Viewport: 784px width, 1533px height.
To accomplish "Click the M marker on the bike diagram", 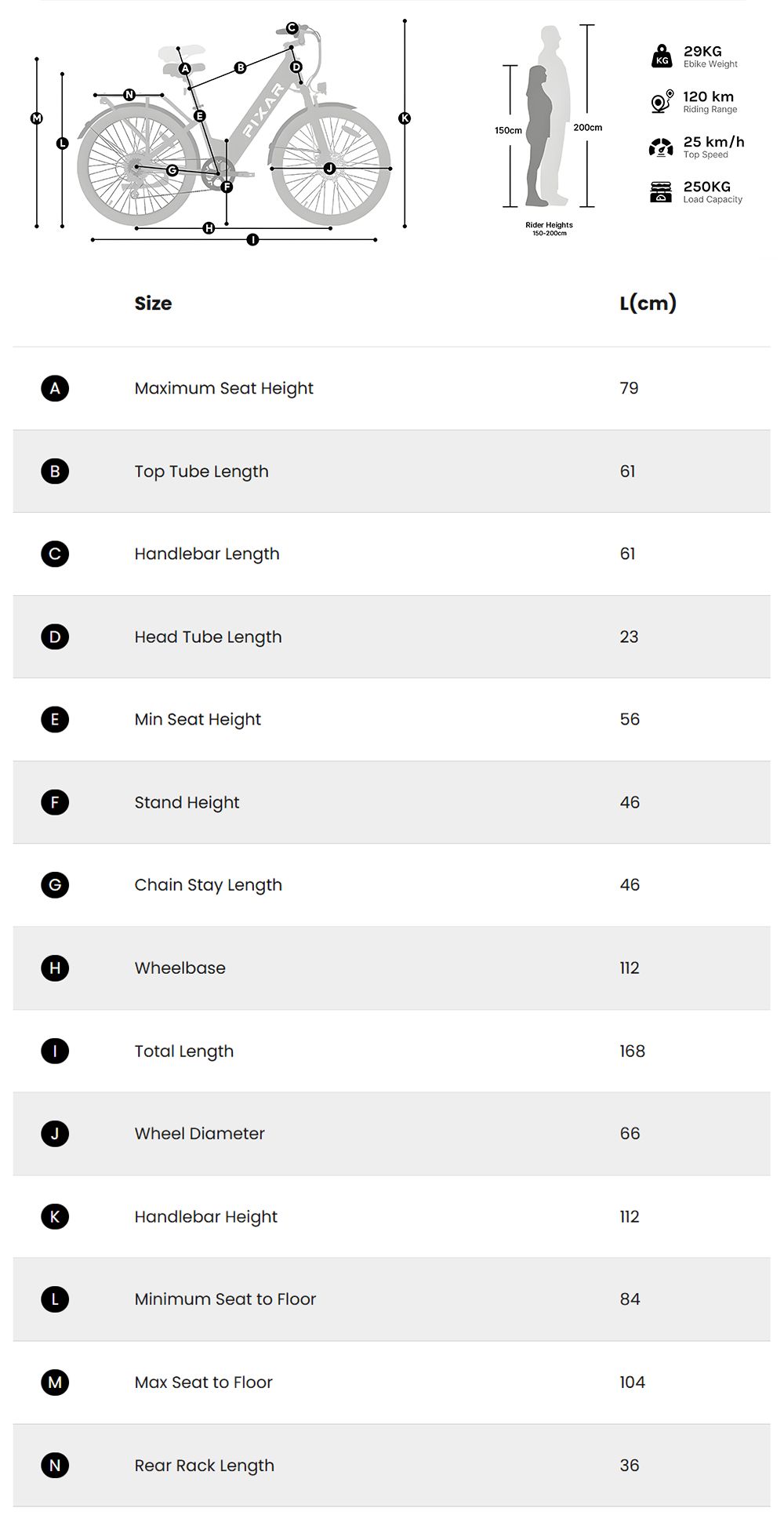I will (x=37, y=118).
